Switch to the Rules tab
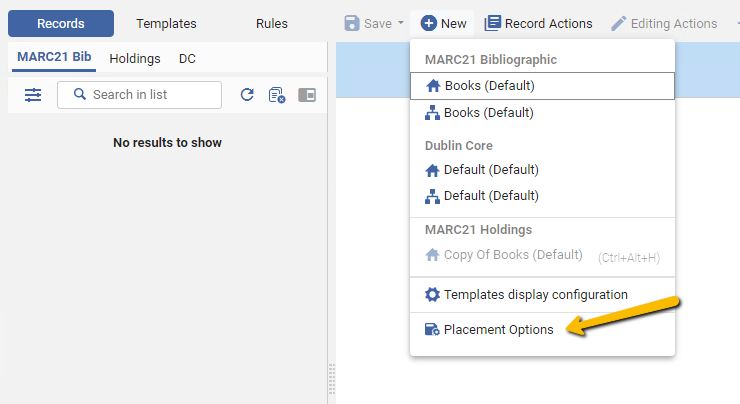Image resolution: width=740 pixels, height=404 pixels. (x=272, y=24)
